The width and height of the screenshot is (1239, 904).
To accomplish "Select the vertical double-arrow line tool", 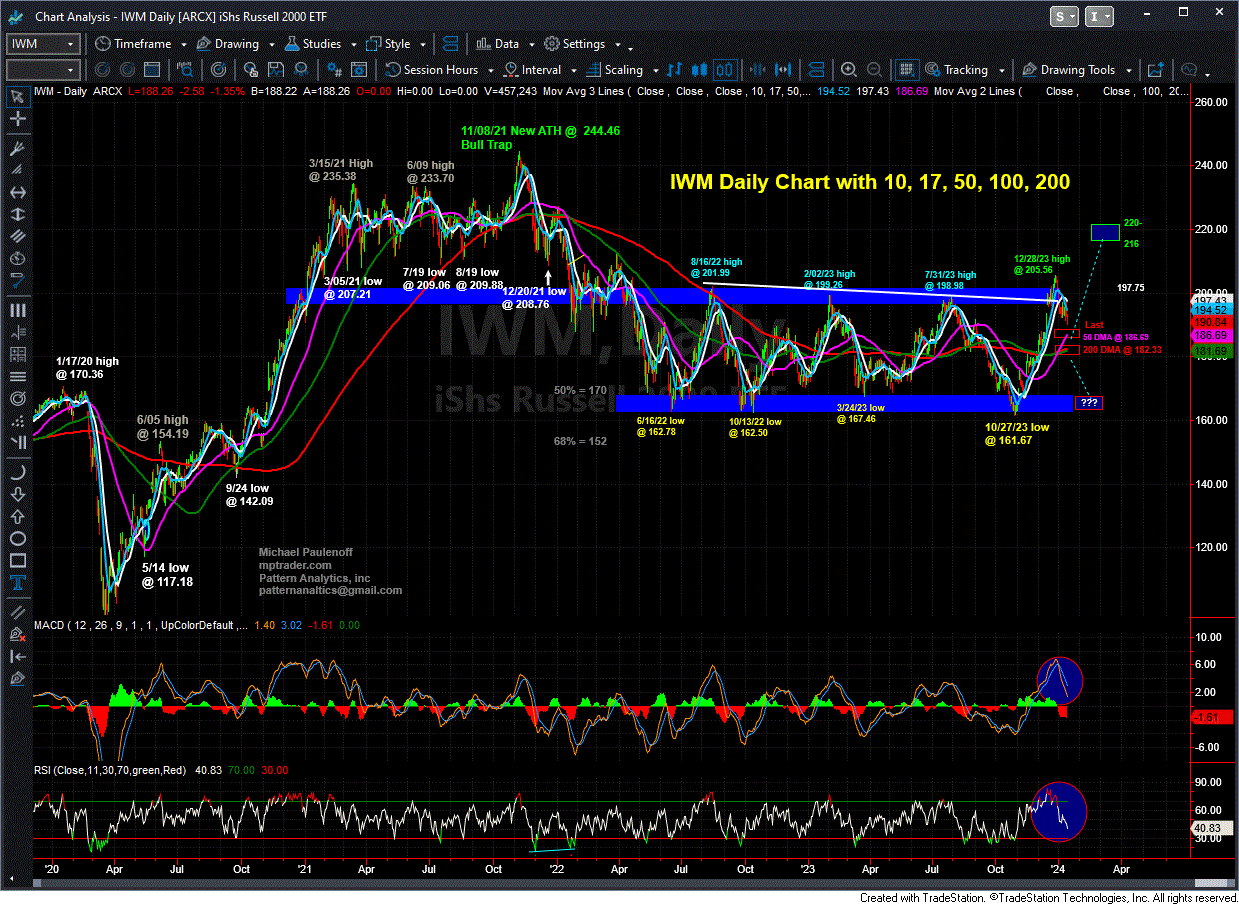I will tap(17, 215).
